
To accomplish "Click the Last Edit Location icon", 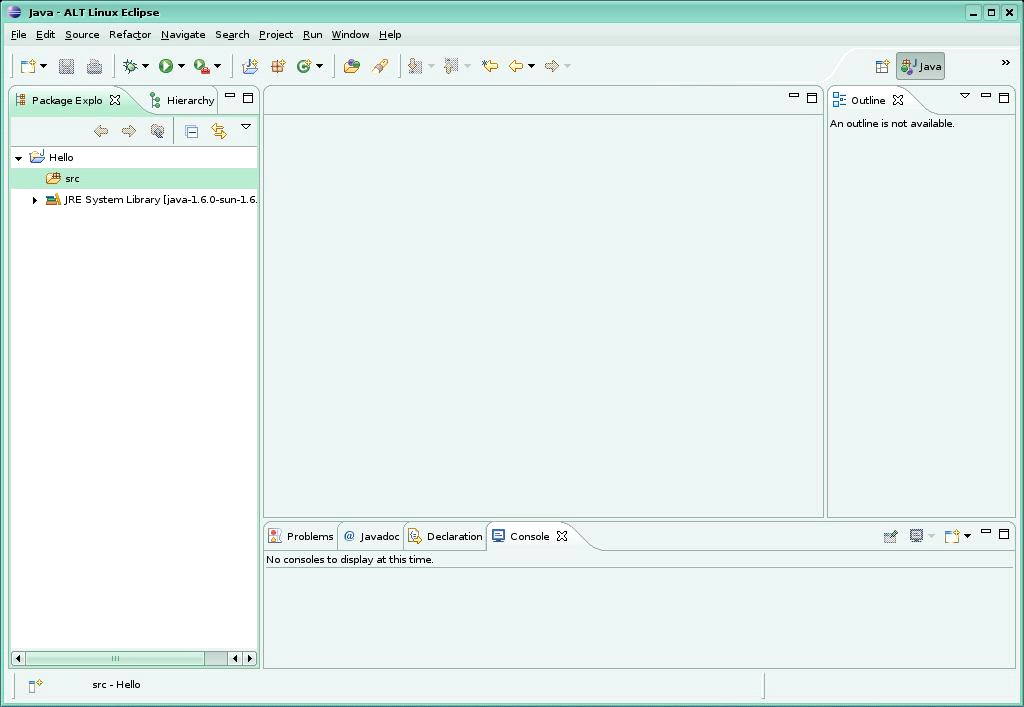I will (490, 66).
